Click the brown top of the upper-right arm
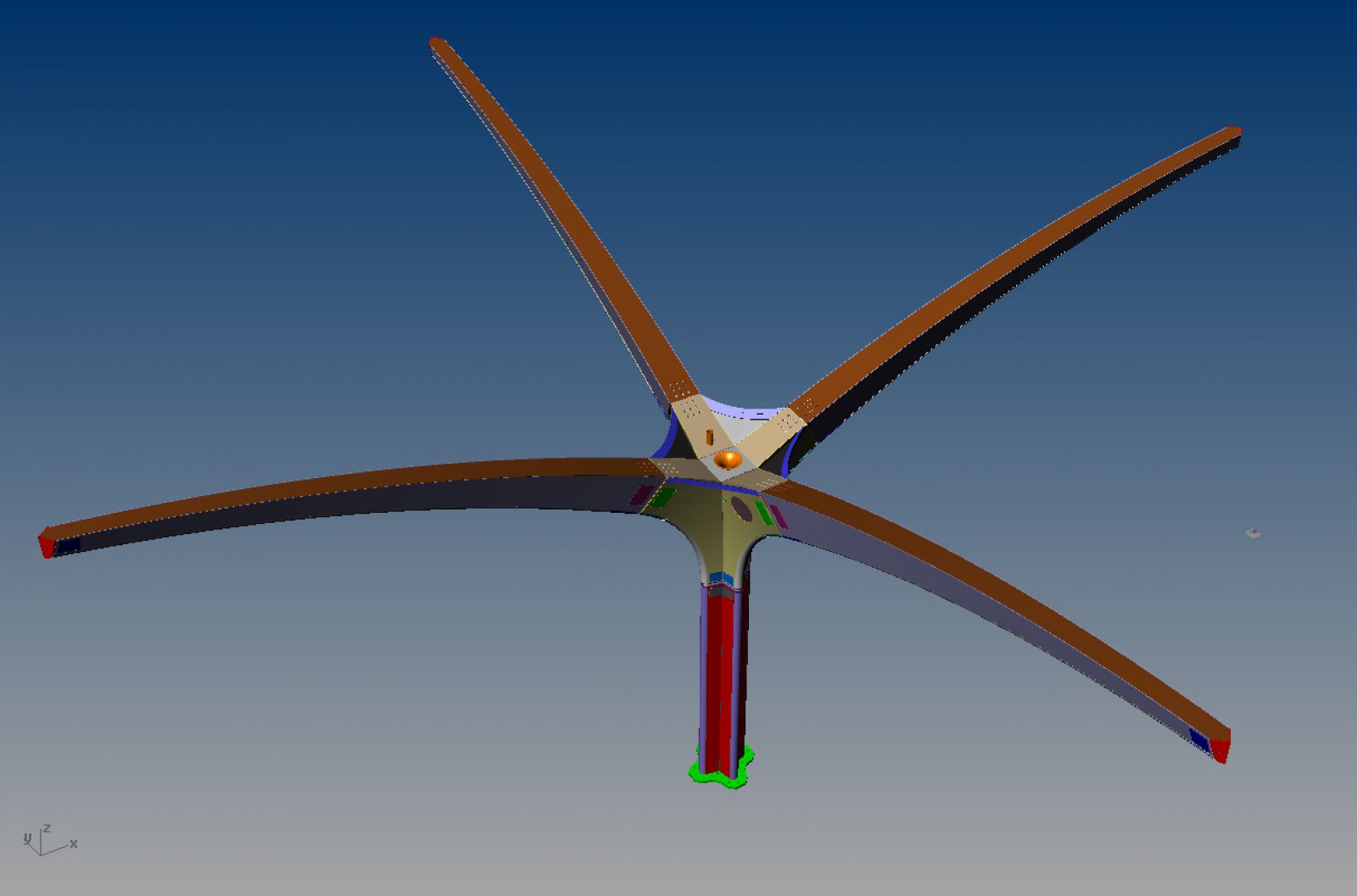Image resolution: width=1357 pixels, height=896 pixels. click(x=1018, y=254)
